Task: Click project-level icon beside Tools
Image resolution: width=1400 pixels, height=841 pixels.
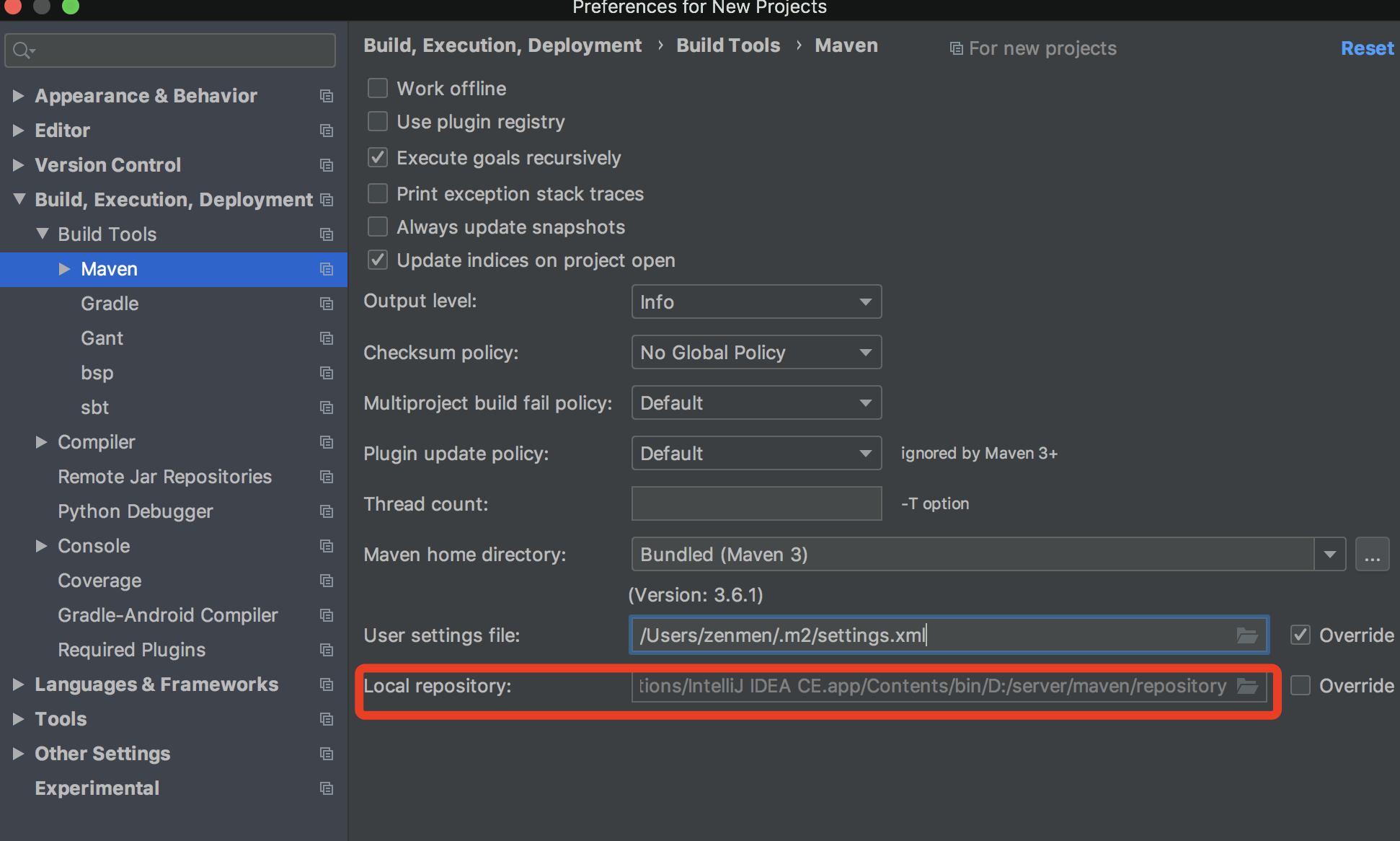Action: 327,719
